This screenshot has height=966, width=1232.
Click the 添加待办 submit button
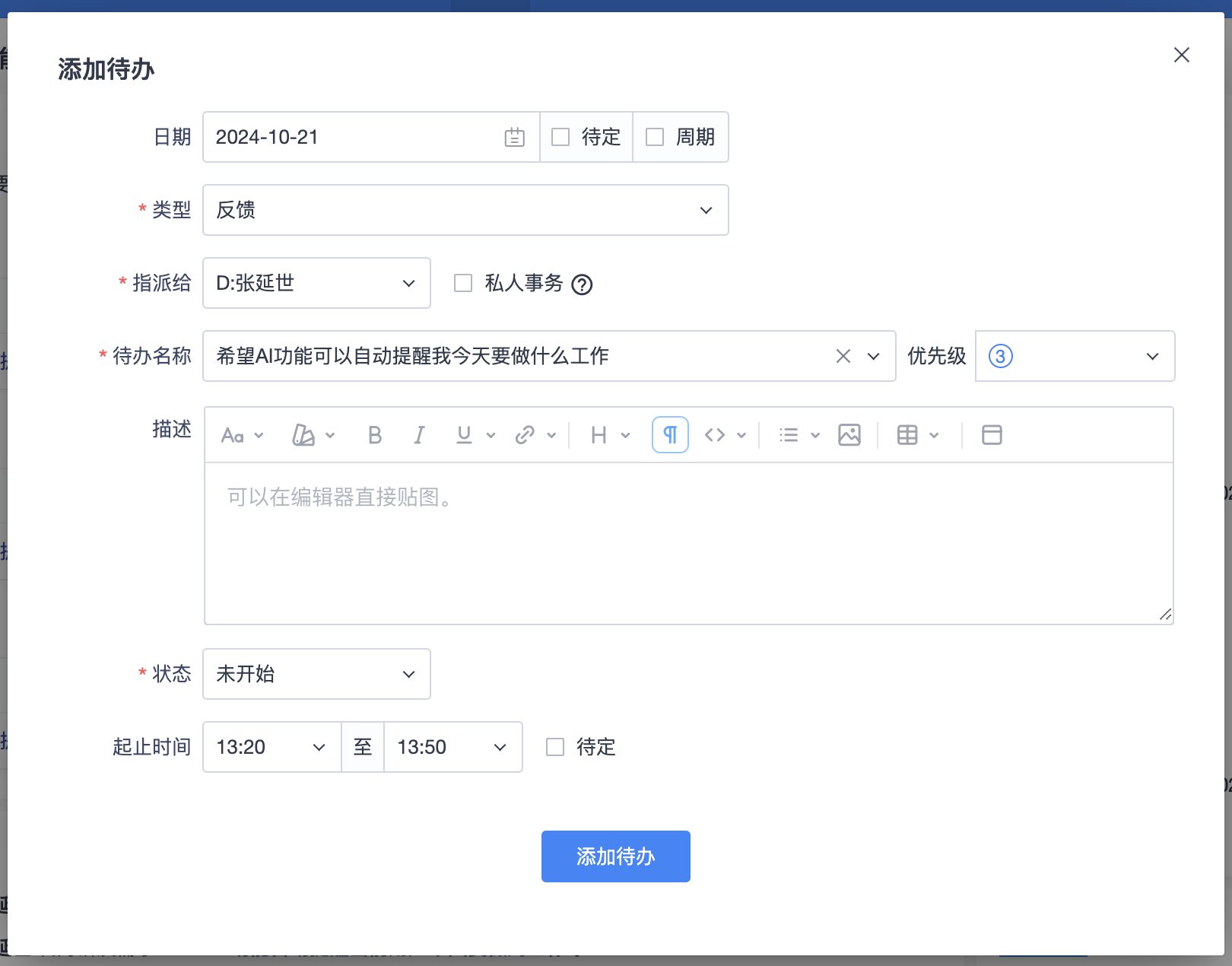615,856
